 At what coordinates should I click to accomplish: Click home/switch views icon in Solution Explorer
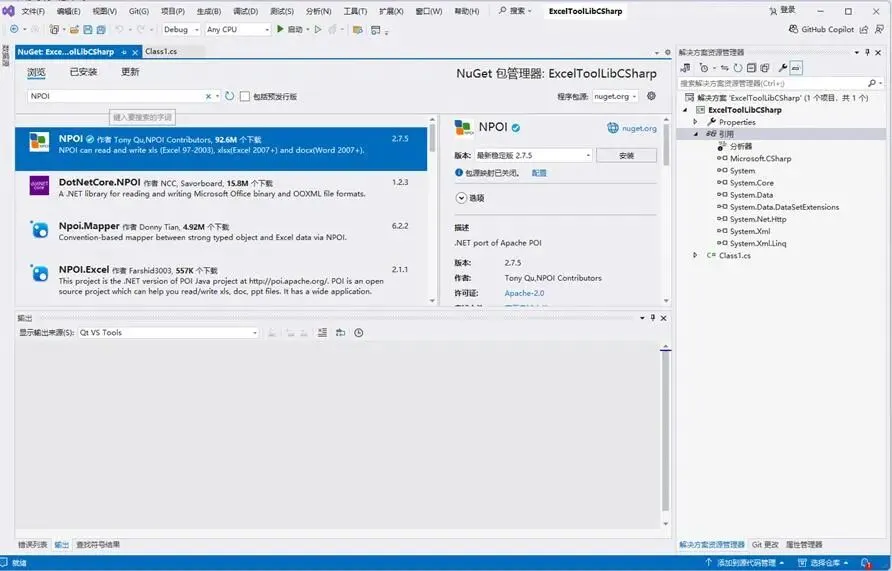point(685,68)
